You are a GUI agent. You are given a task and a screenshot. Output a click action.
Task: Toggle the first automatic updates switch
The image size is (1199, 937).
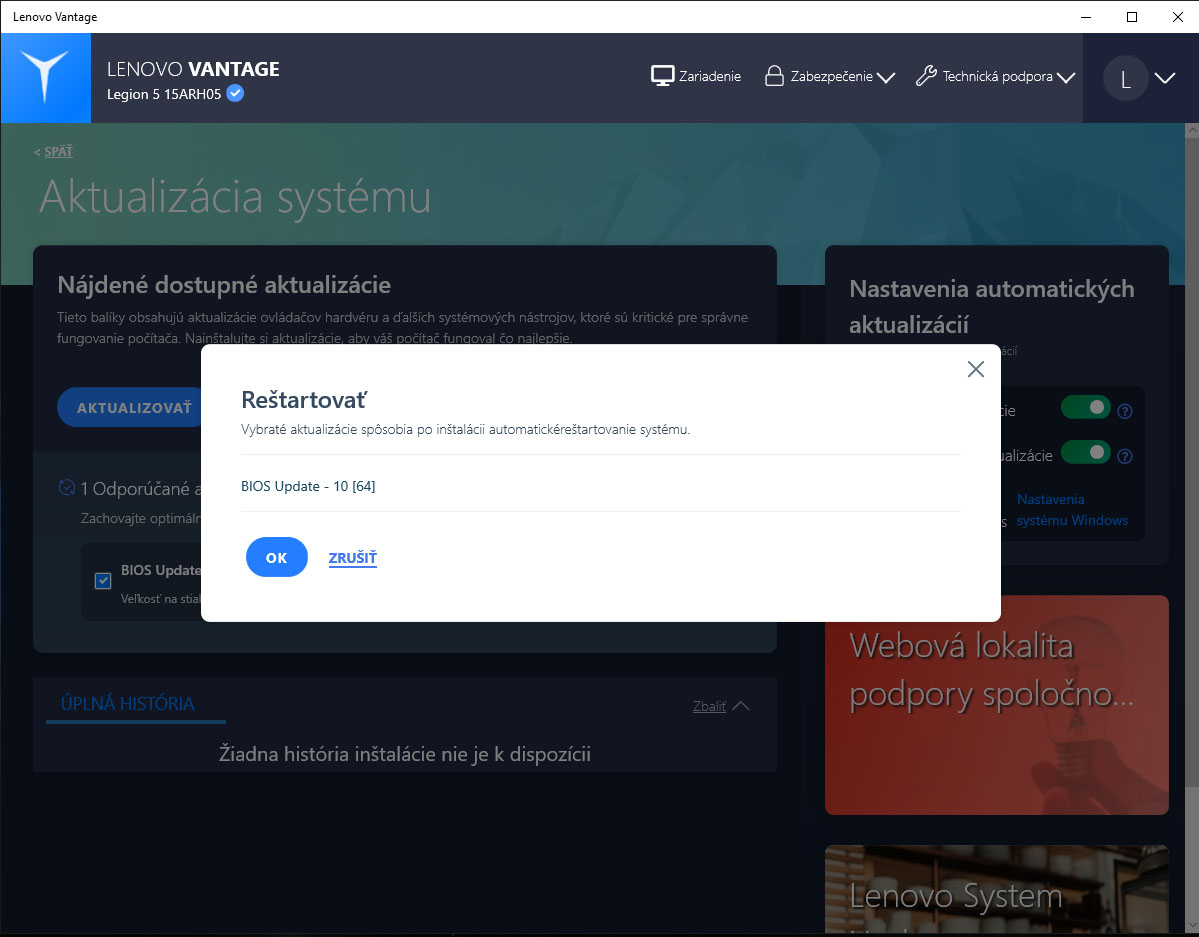1086,408
